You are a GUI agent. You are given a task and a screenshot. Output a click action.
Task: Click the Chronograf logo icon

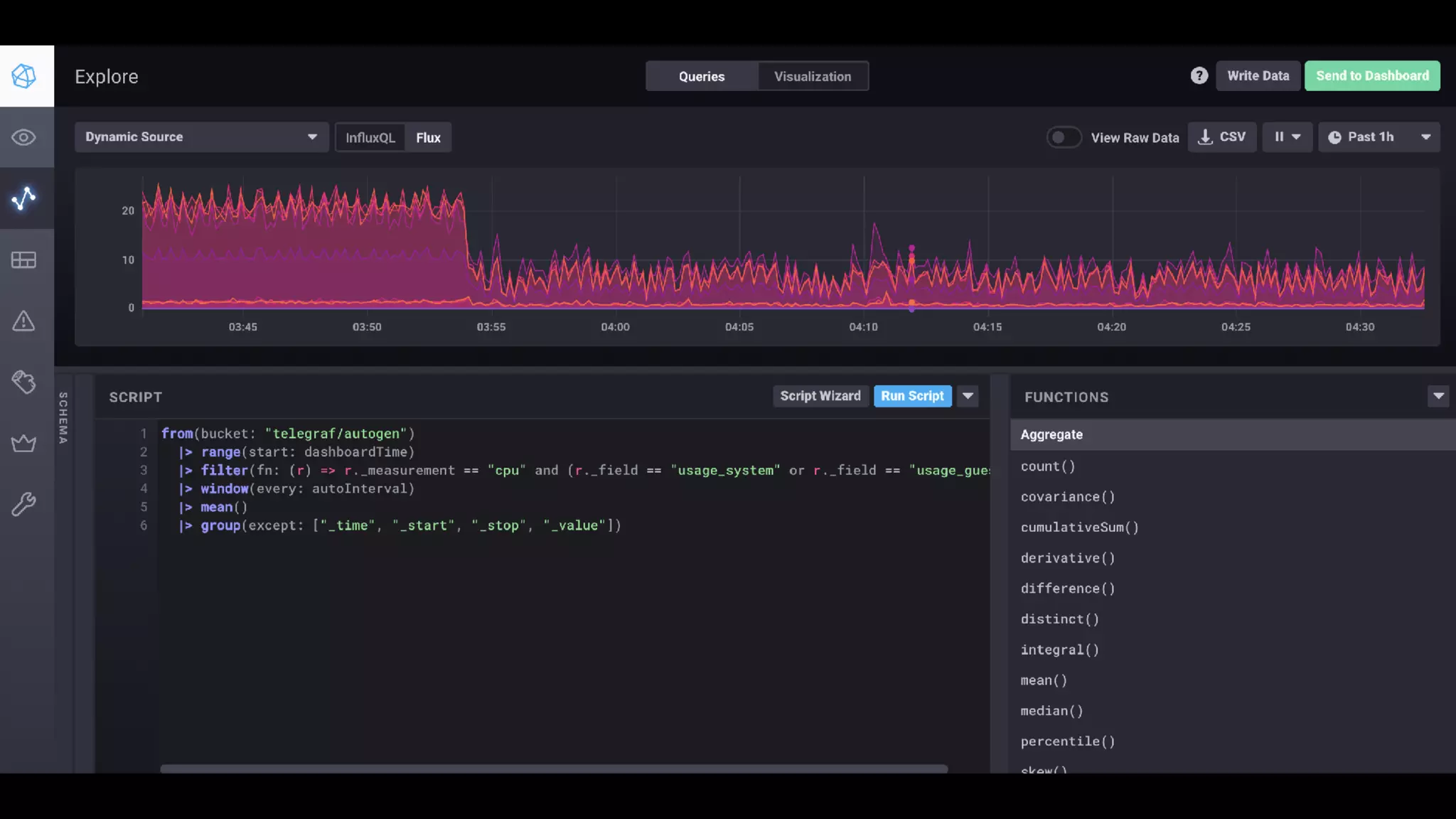click(24, 76)
